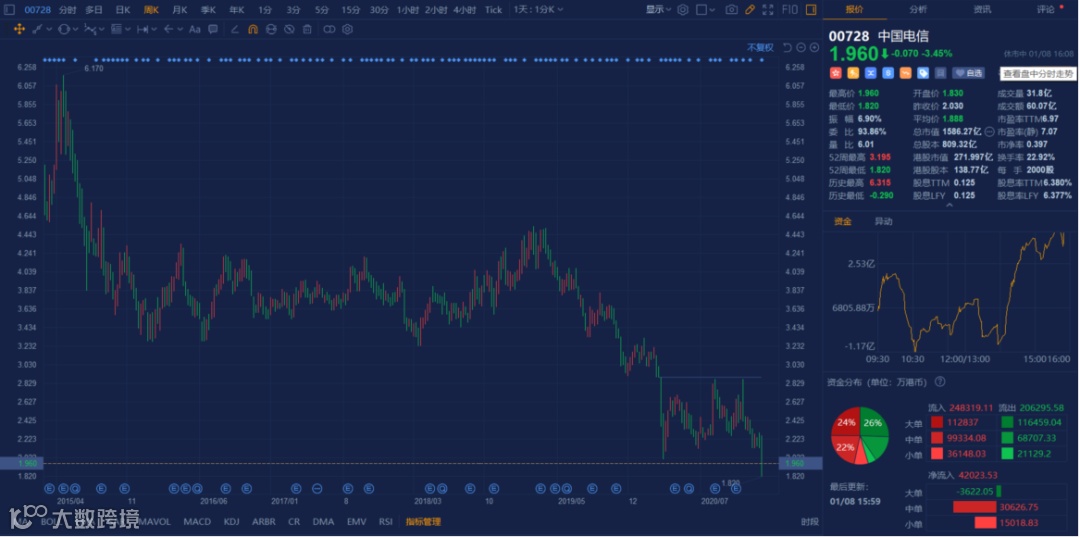Toggle the right quote panel icon
The width and height of the screenshot is (1080, 538).
[811, 10]
